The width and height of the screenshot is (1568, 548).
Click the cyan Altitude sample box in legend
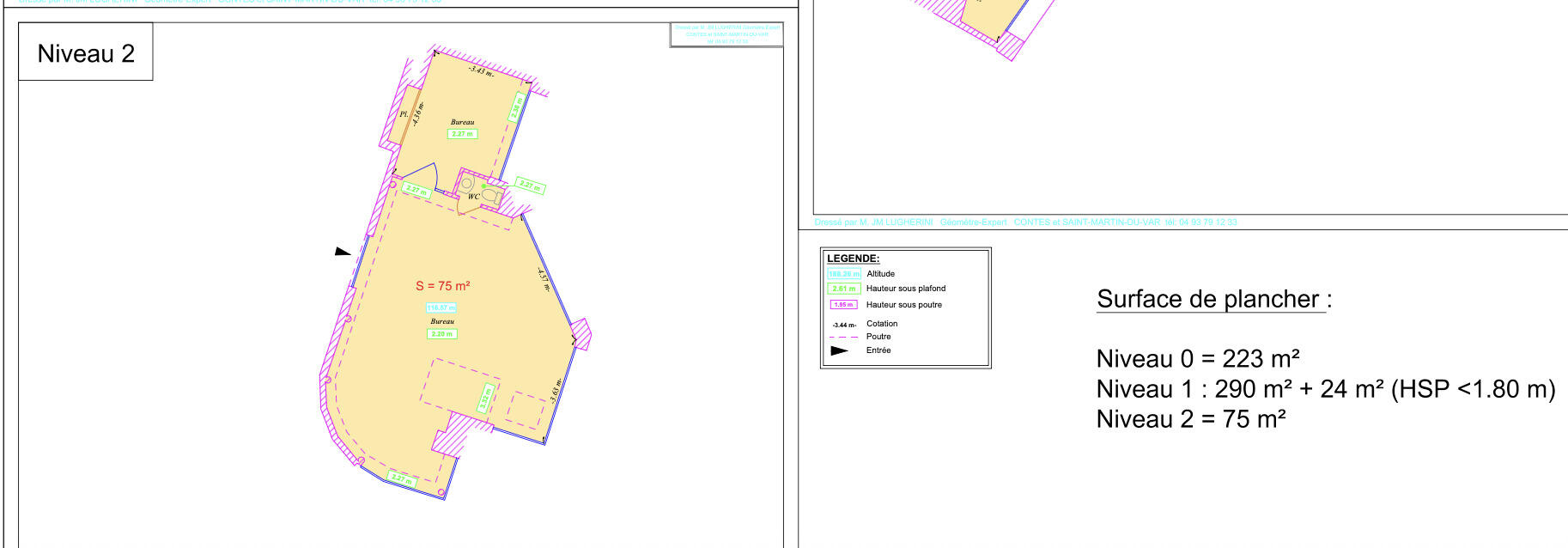click(x=843, y=274)
